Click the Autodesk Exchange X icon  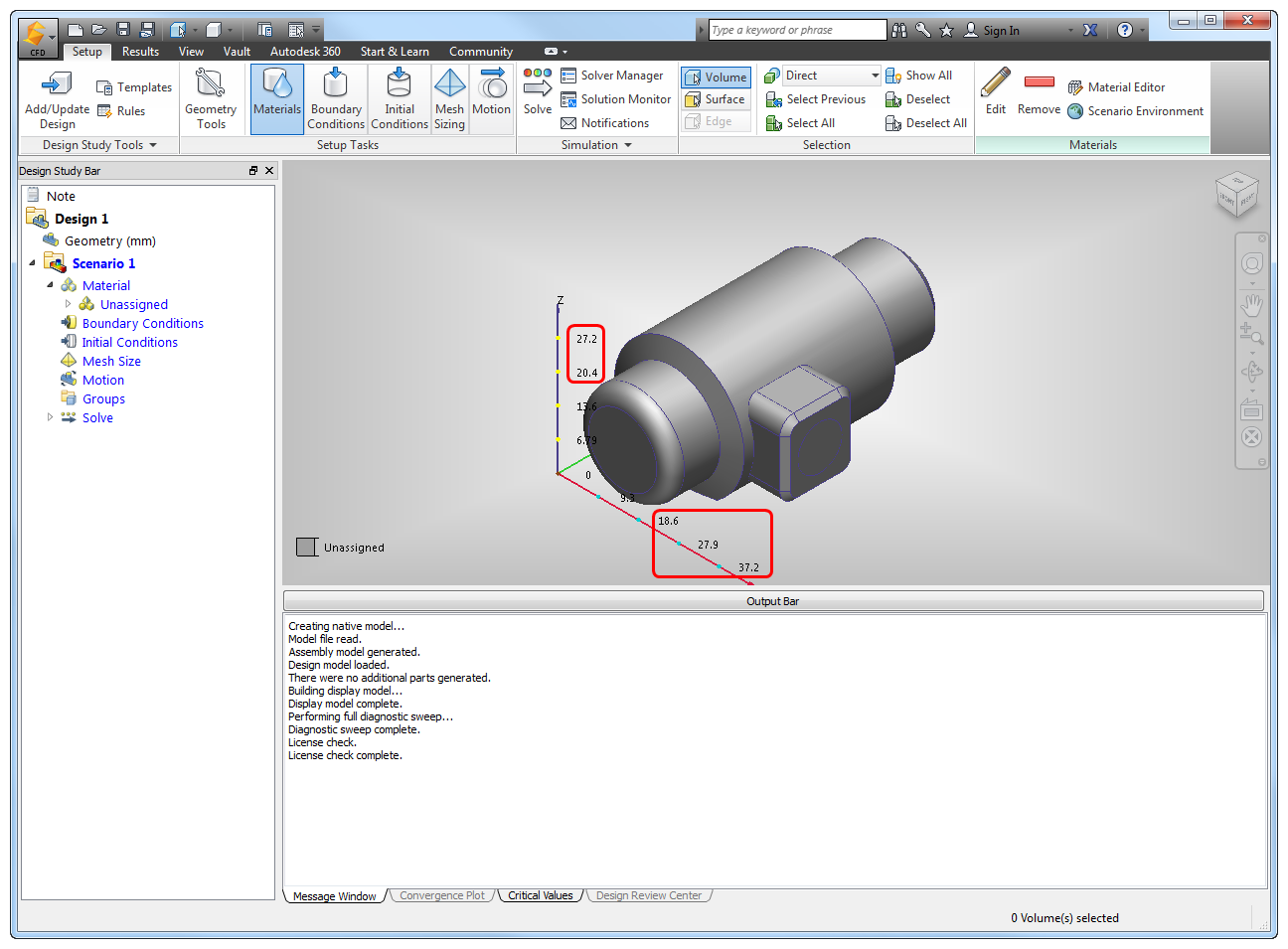[x=1090, y=31]
